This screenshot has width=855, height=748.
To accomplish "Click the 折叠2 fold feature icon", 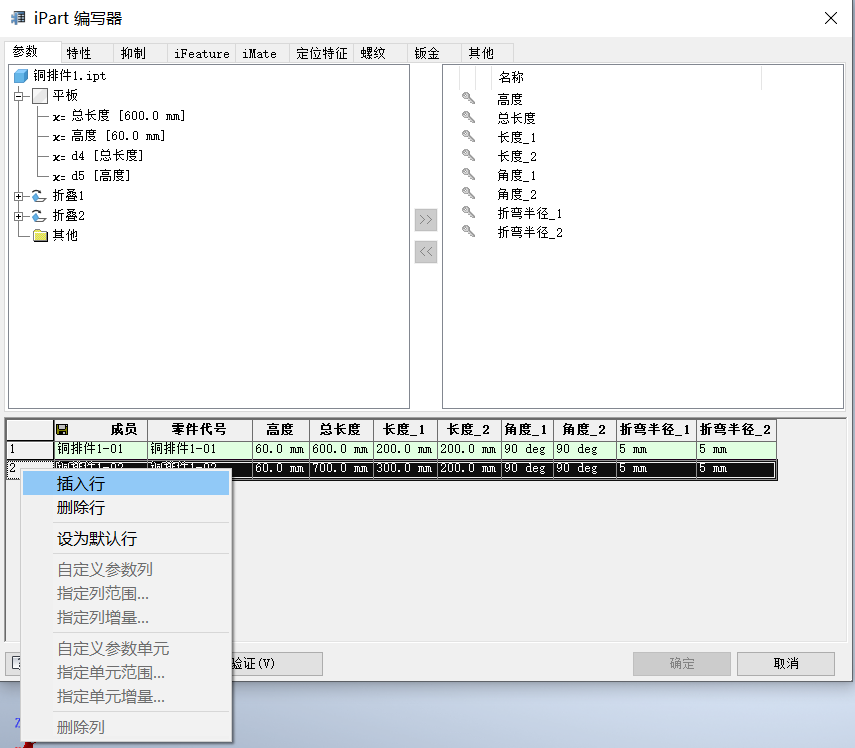I will pyautogui.click(x=39, y=216).
